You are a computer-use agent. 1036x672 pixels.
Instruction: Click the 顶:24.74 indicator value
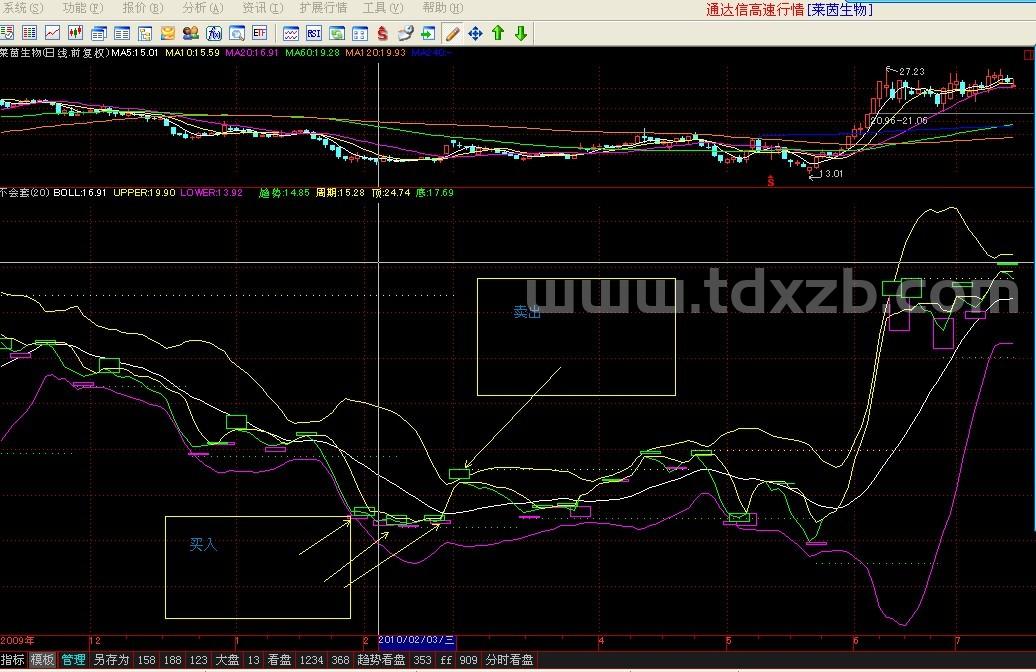[x=390, y=193]
